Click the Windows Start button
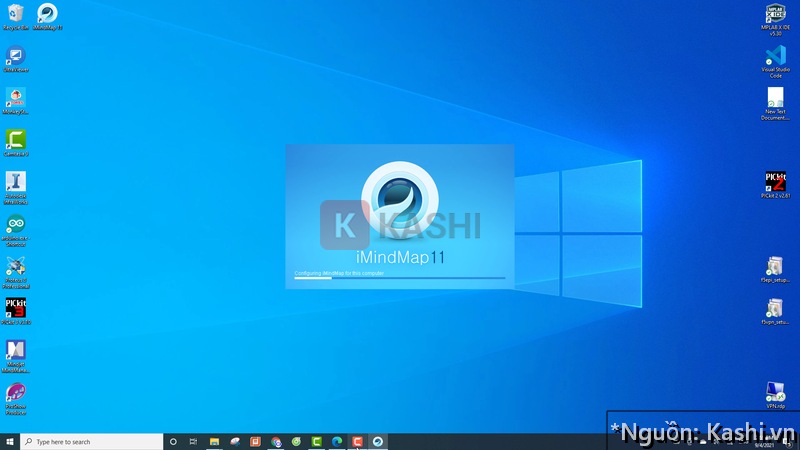 point(10,441)
